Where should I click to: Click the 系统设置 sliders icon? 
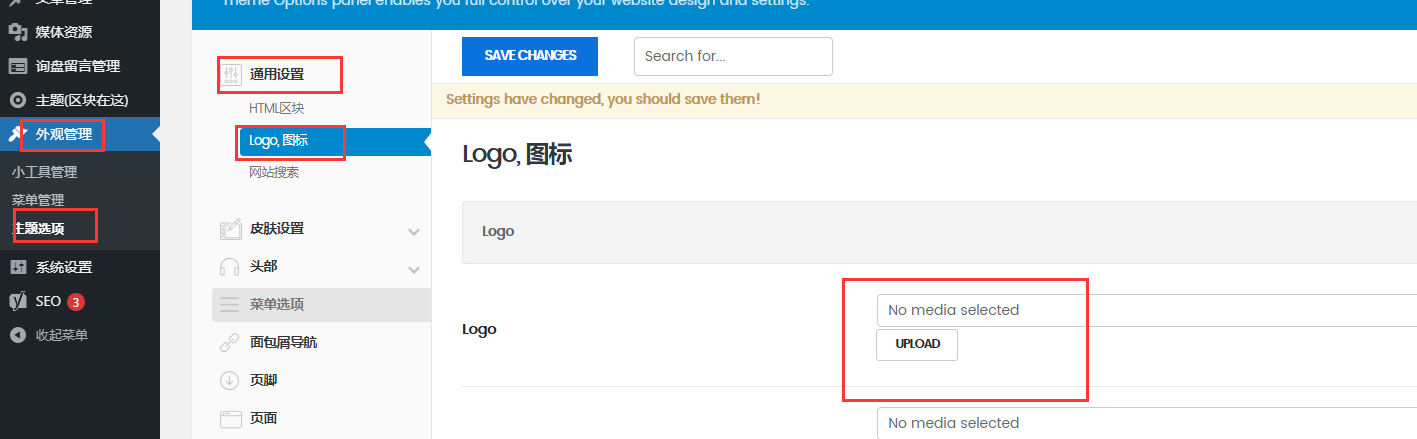click(x=17, y=267)
